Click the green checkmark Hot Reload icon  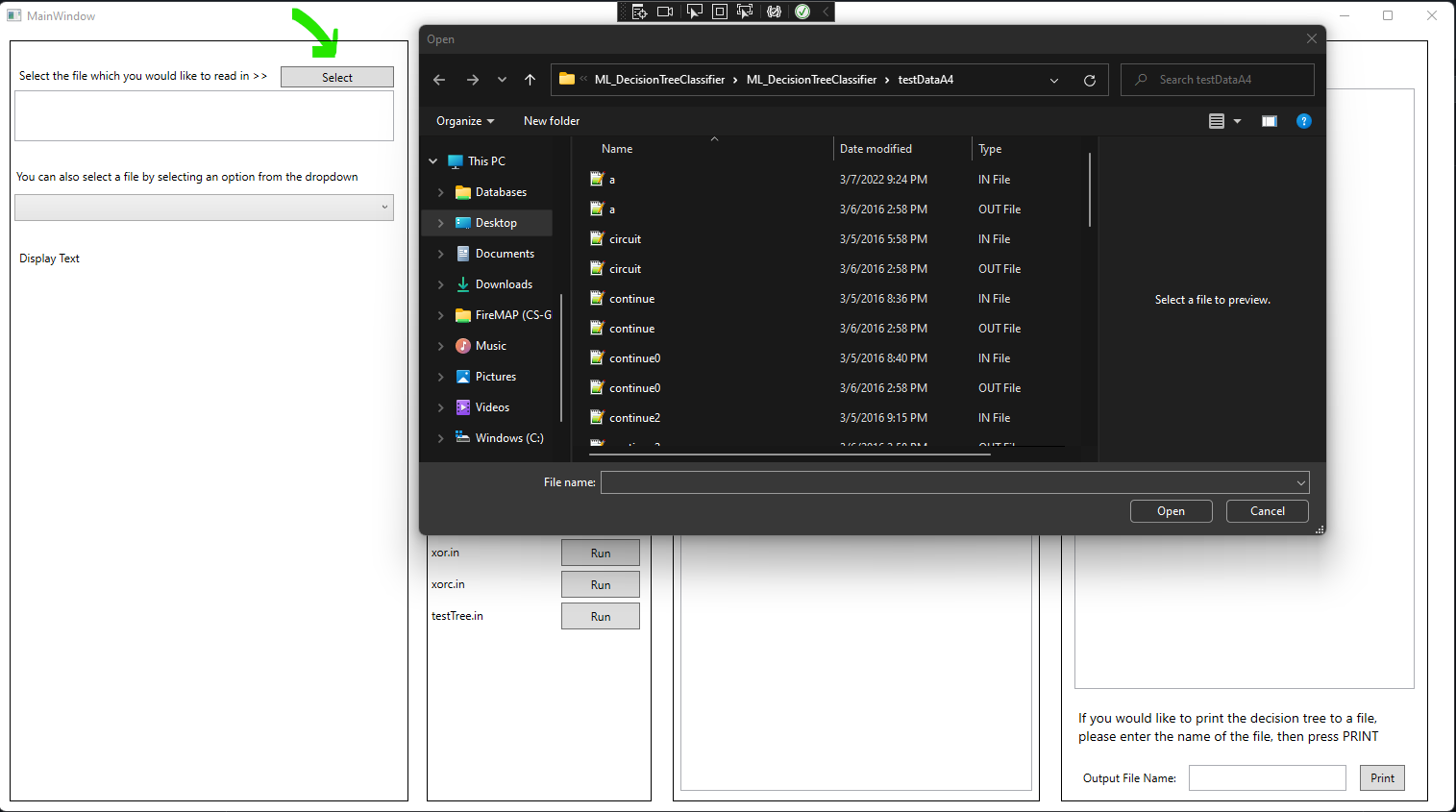pos(802,12)
